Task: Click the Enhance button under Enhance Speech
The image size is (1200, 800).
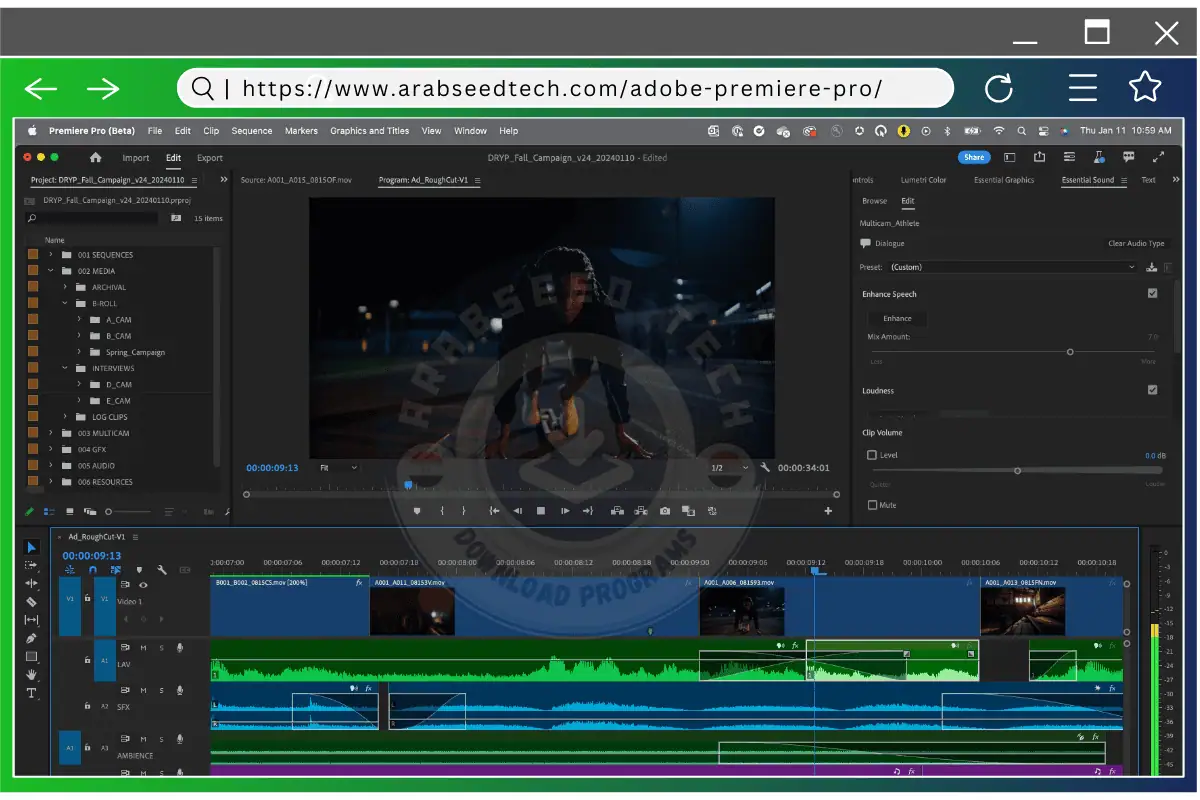Action: coord(896,318)
